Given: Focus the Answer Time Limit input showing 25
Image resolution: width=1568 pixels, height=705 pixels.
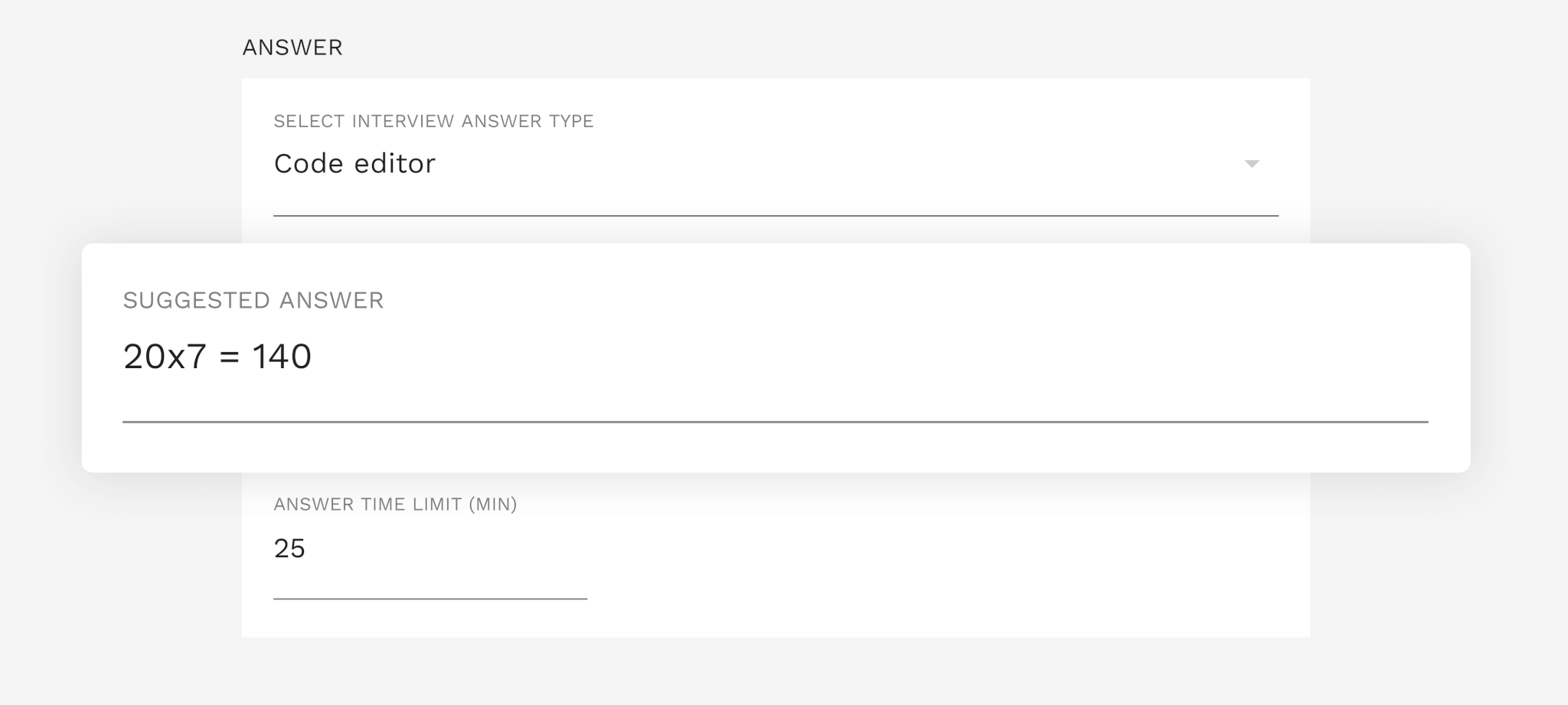Looking at the screenshot, I should [x=430, y=549].
